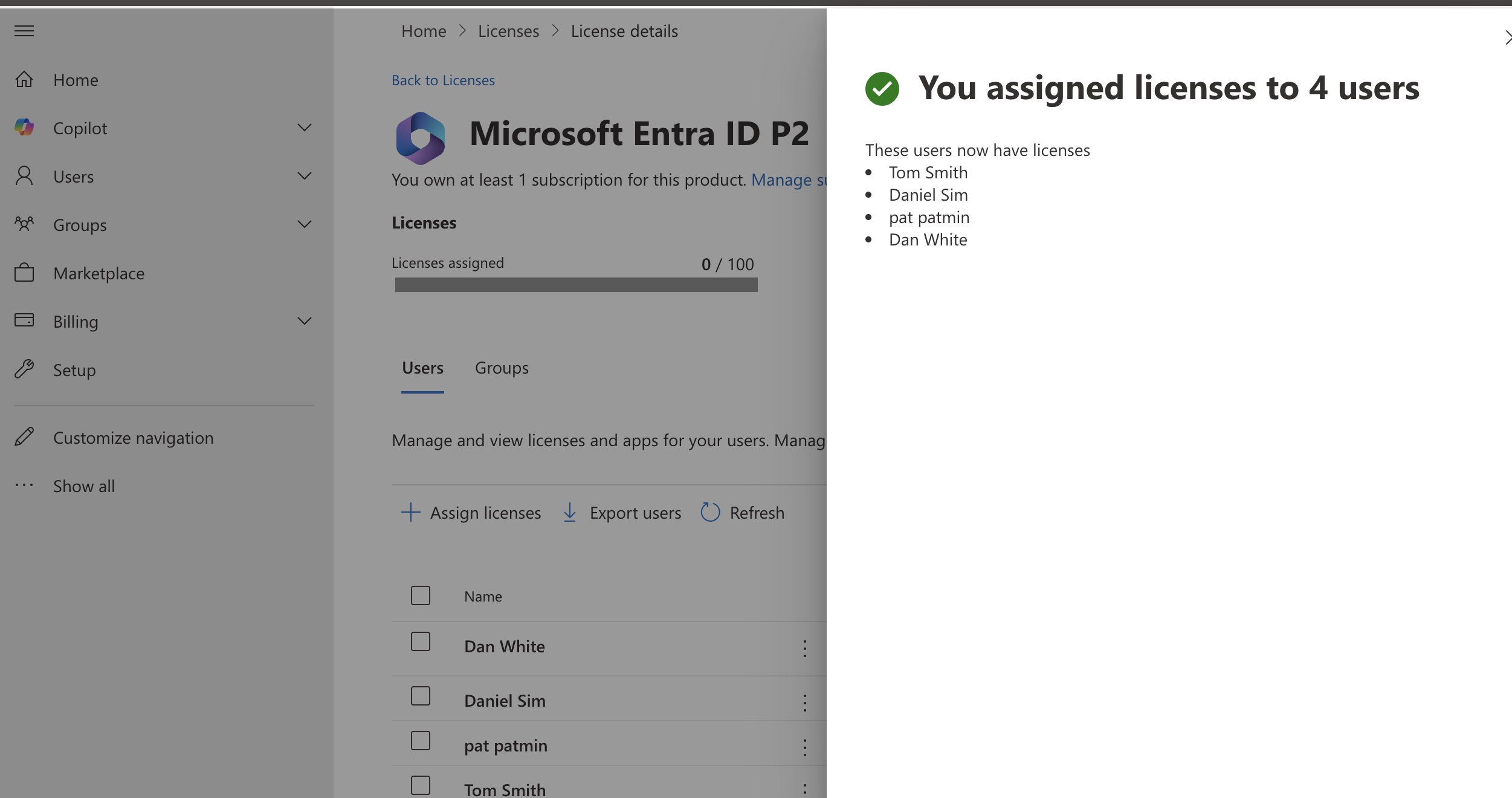Click the Assign licenses button
Viewport: 1512px width, 798px height.
click(471, 513)
